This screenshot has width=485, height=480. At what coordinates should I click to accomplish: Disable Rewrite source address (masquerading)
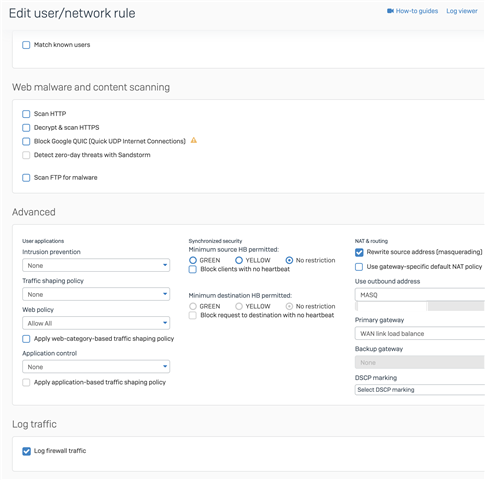tap(359, 252)
